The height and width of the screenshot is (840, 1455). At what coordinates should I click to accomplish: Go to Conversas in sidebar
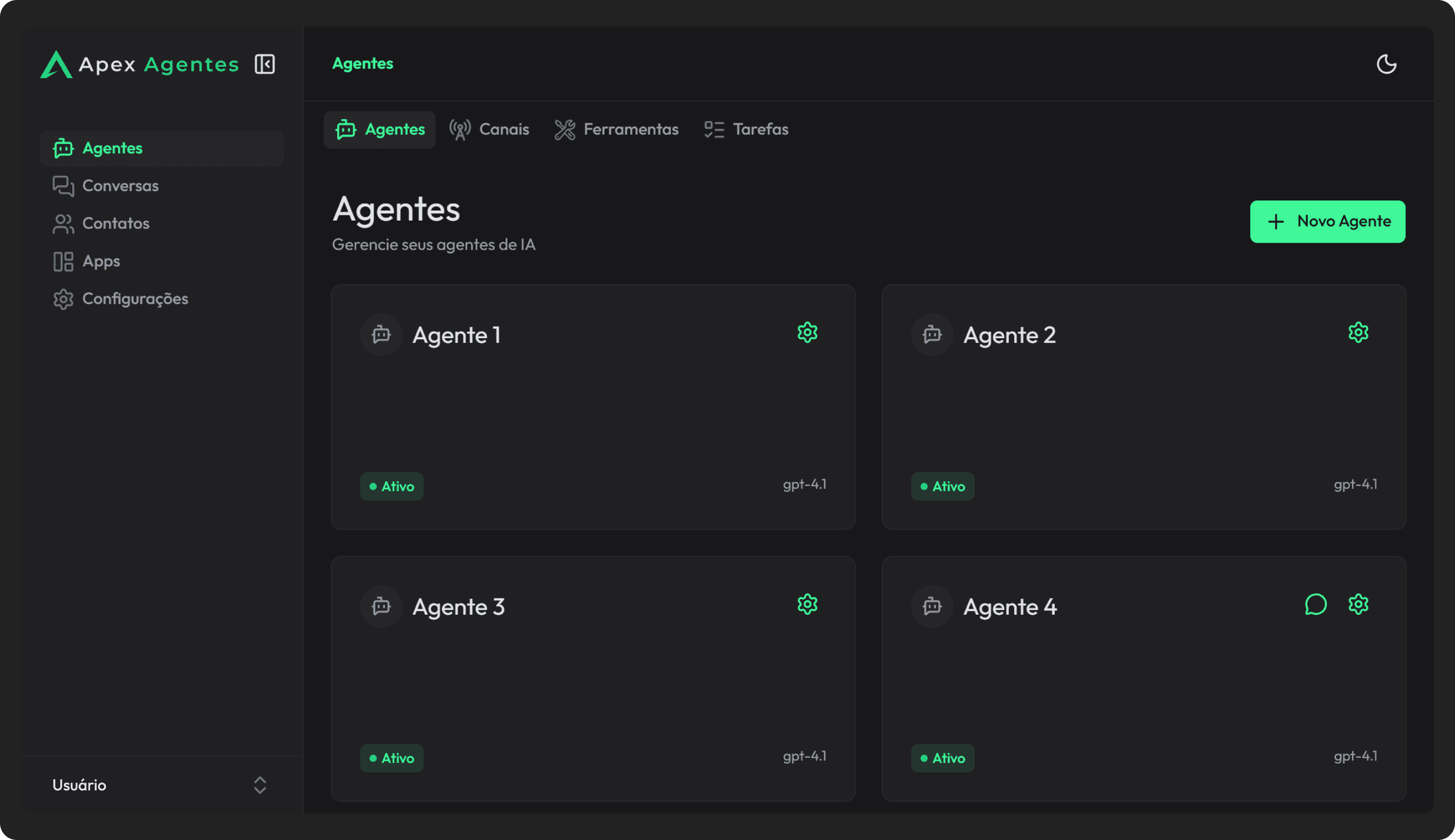pos(120,186)
